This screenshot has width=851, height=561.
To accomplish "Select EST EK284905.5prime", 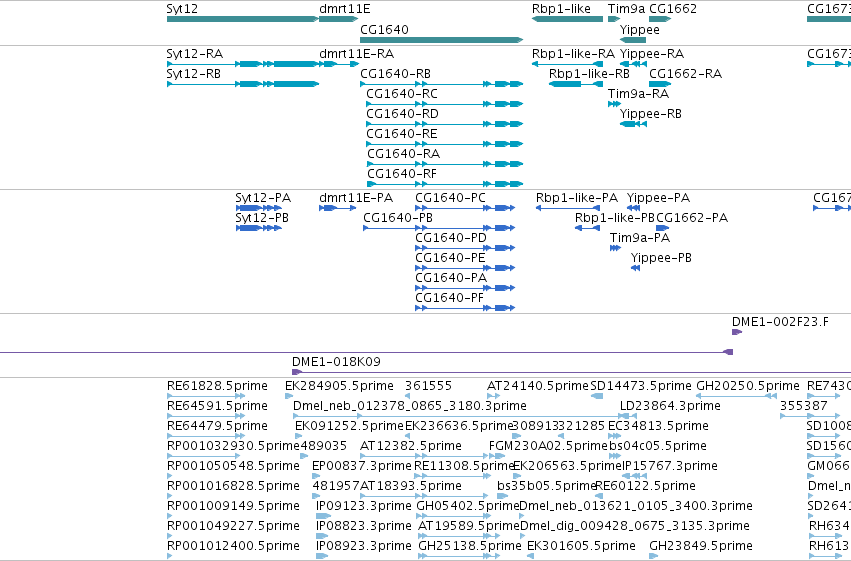I will (x=289, y=396).
